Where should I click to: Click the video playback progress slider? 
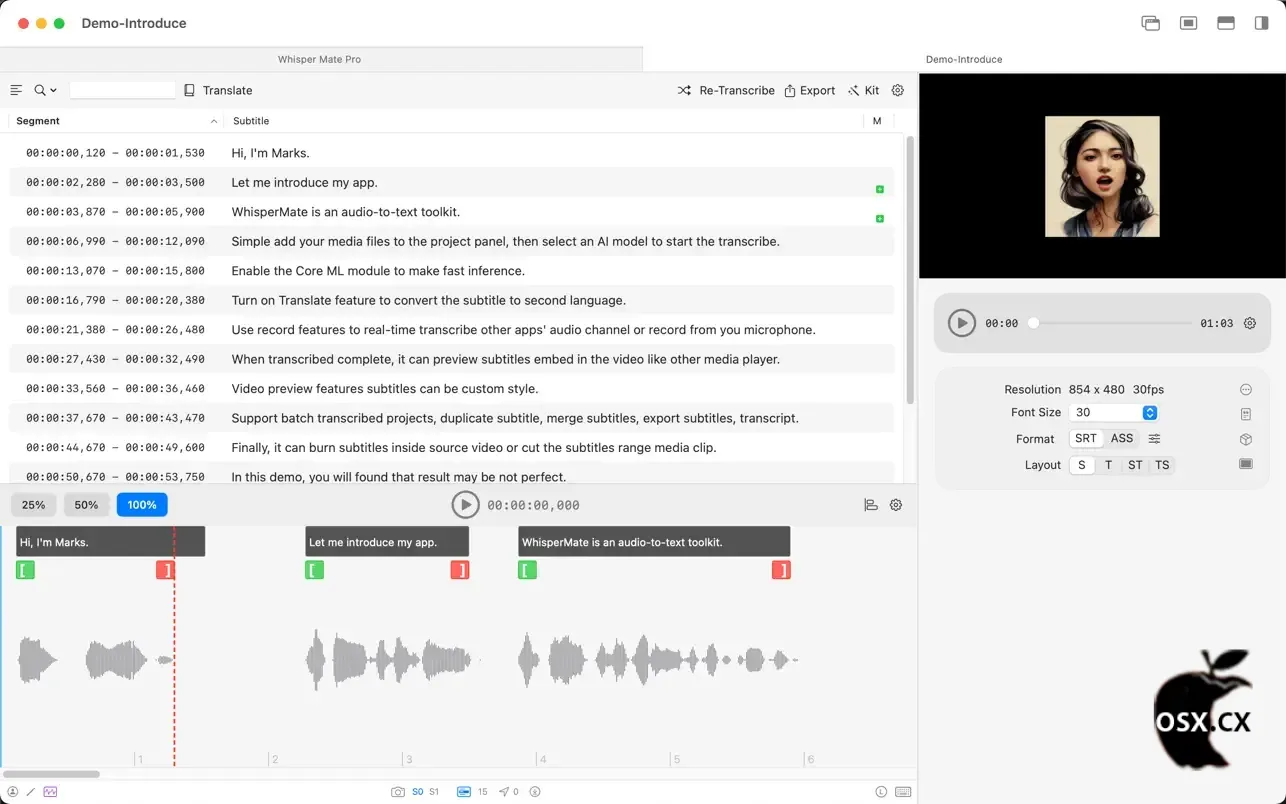[x=1111, y=323]
